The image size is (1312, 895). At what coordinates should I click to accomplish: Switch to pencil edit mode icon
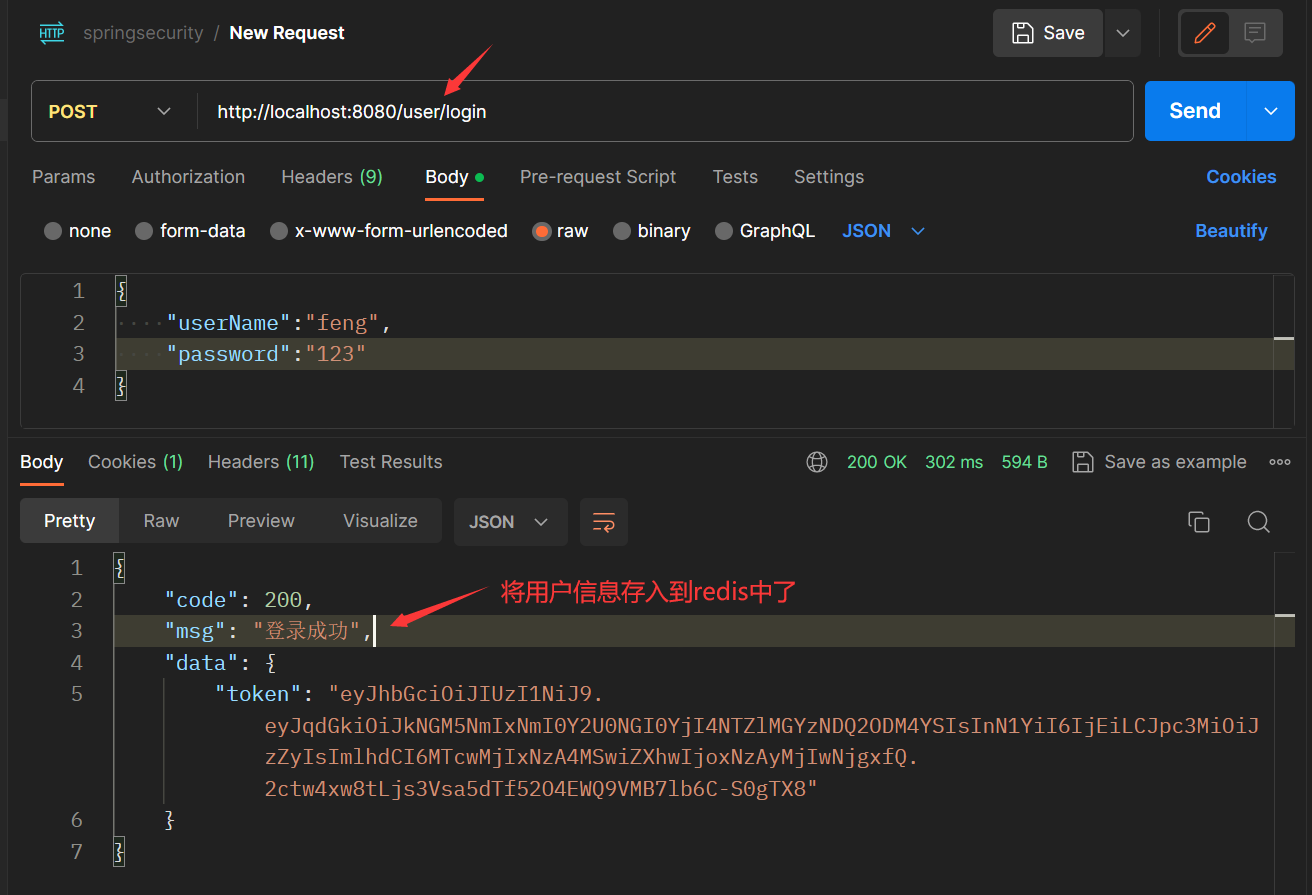tap(1205, 33)
